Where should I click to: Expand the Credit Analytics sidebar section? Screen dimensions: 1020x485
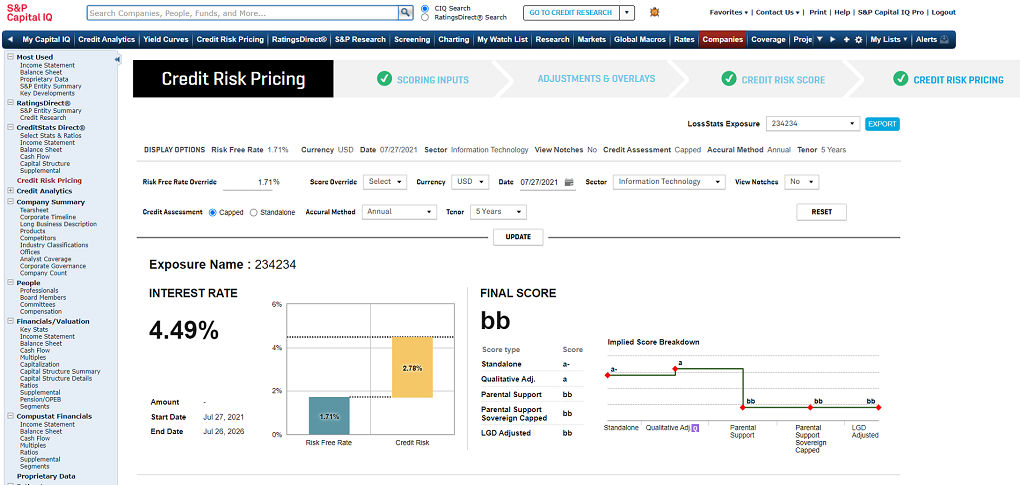[x=10, y=191]
